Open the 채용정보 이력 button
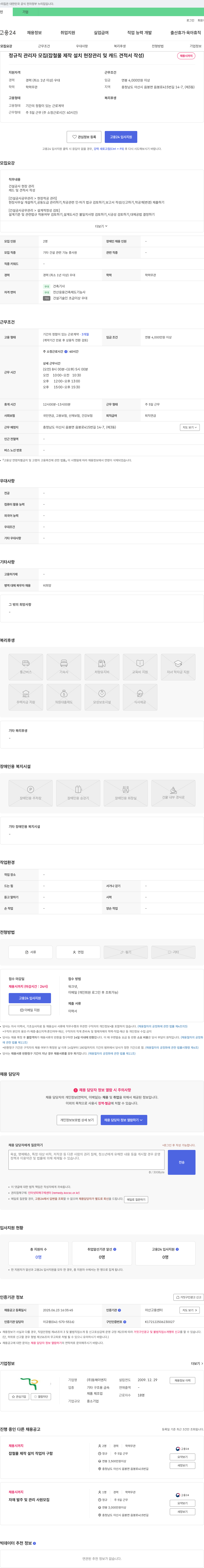 coord(182,1381)
